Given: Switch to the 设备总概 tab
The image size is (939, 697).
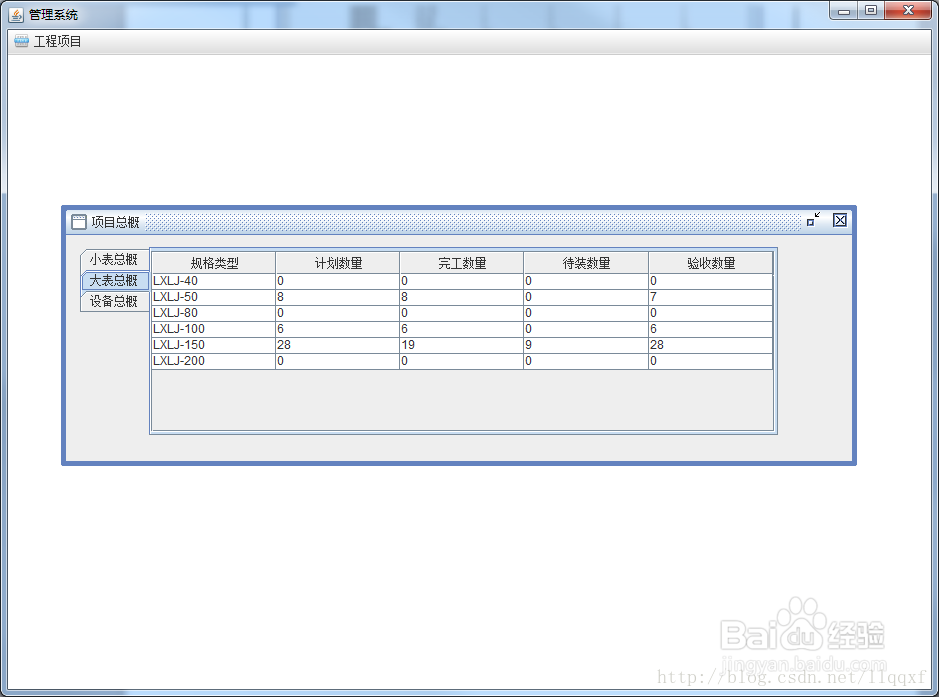Looking at the screenshot, I should (113, 303).
